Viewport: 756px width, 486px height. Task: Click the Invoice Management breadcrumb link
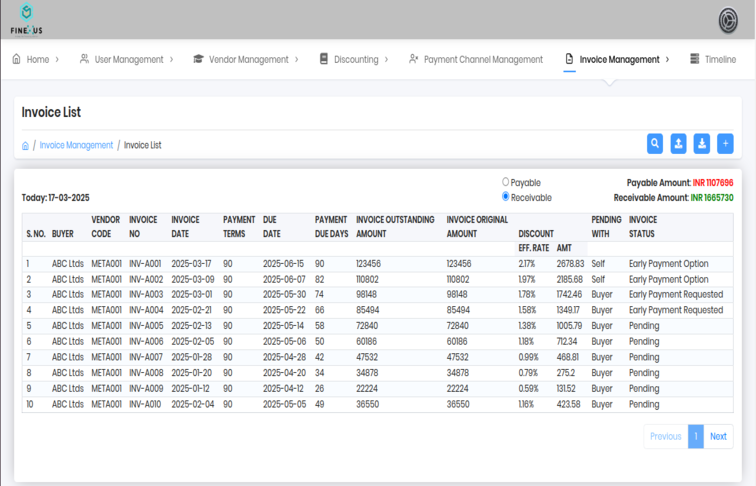tap(76, 146)
